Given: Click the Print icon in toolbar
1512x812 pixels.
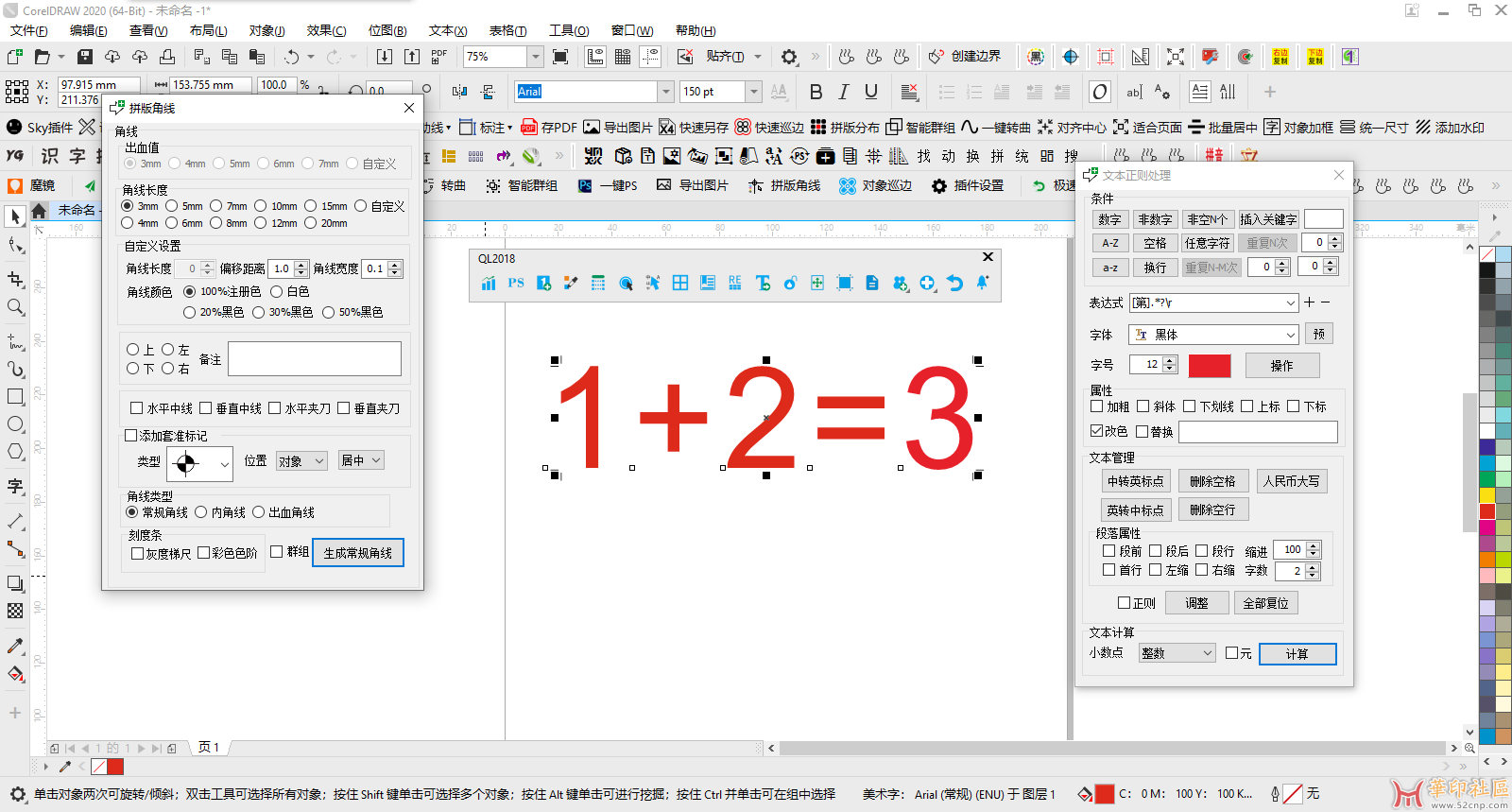Looking at the screenshot, I should [x=167, y=57].
